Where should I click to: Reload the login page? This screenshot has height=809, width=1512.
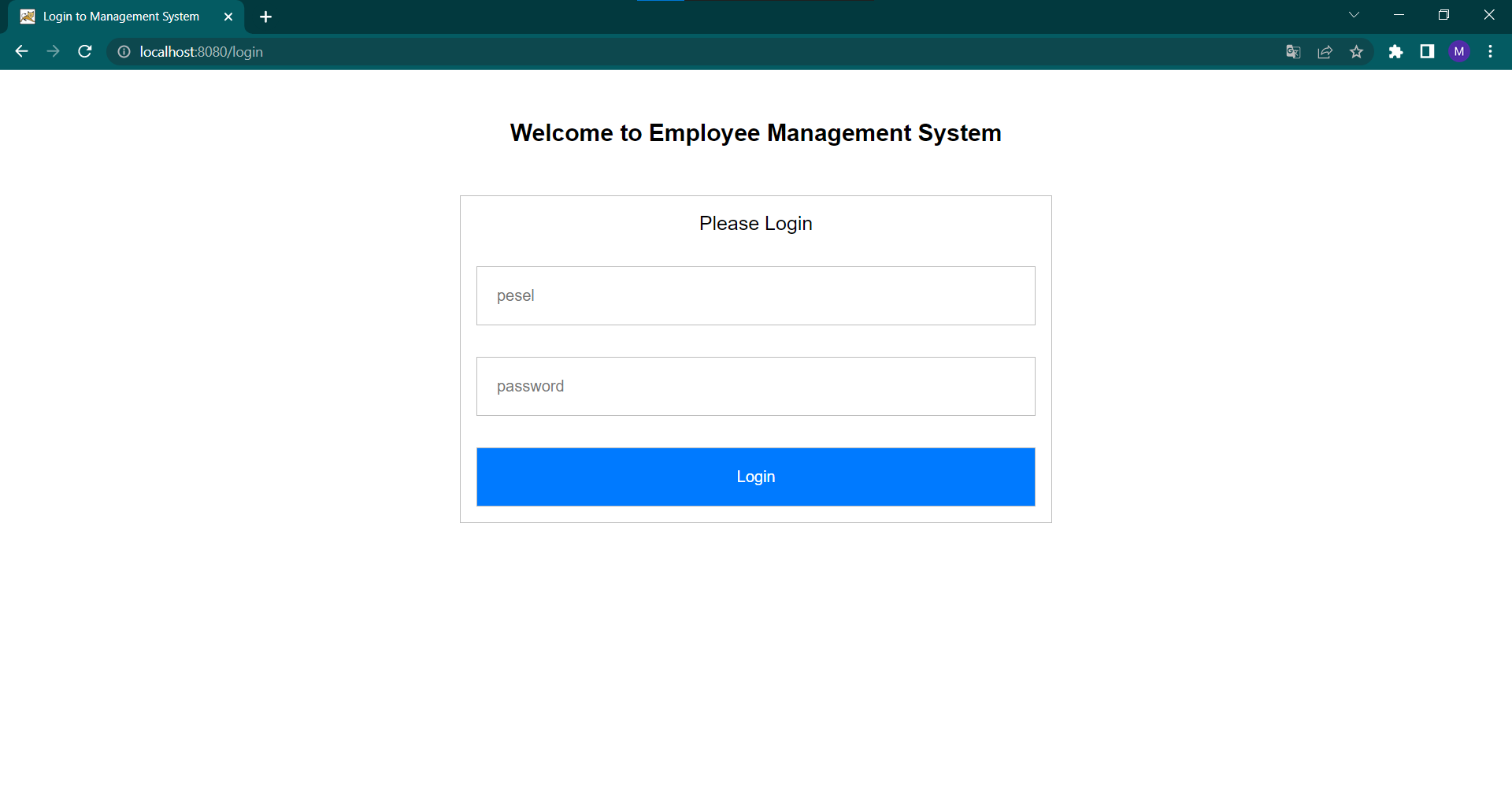tap(84, 51)
